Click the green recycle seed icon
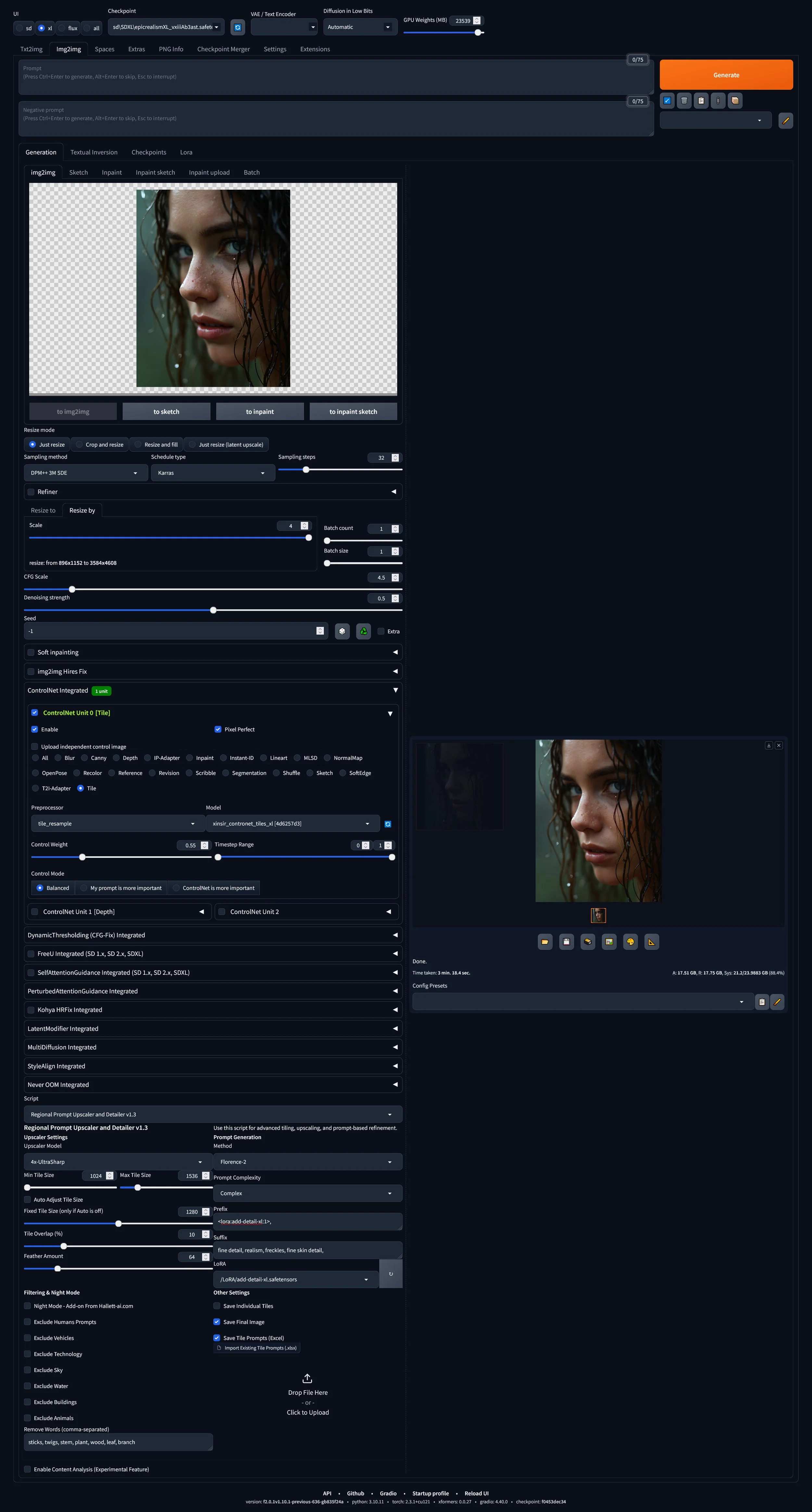The height and width of the screenshot is (1512, 812). [x=363, y=631]
